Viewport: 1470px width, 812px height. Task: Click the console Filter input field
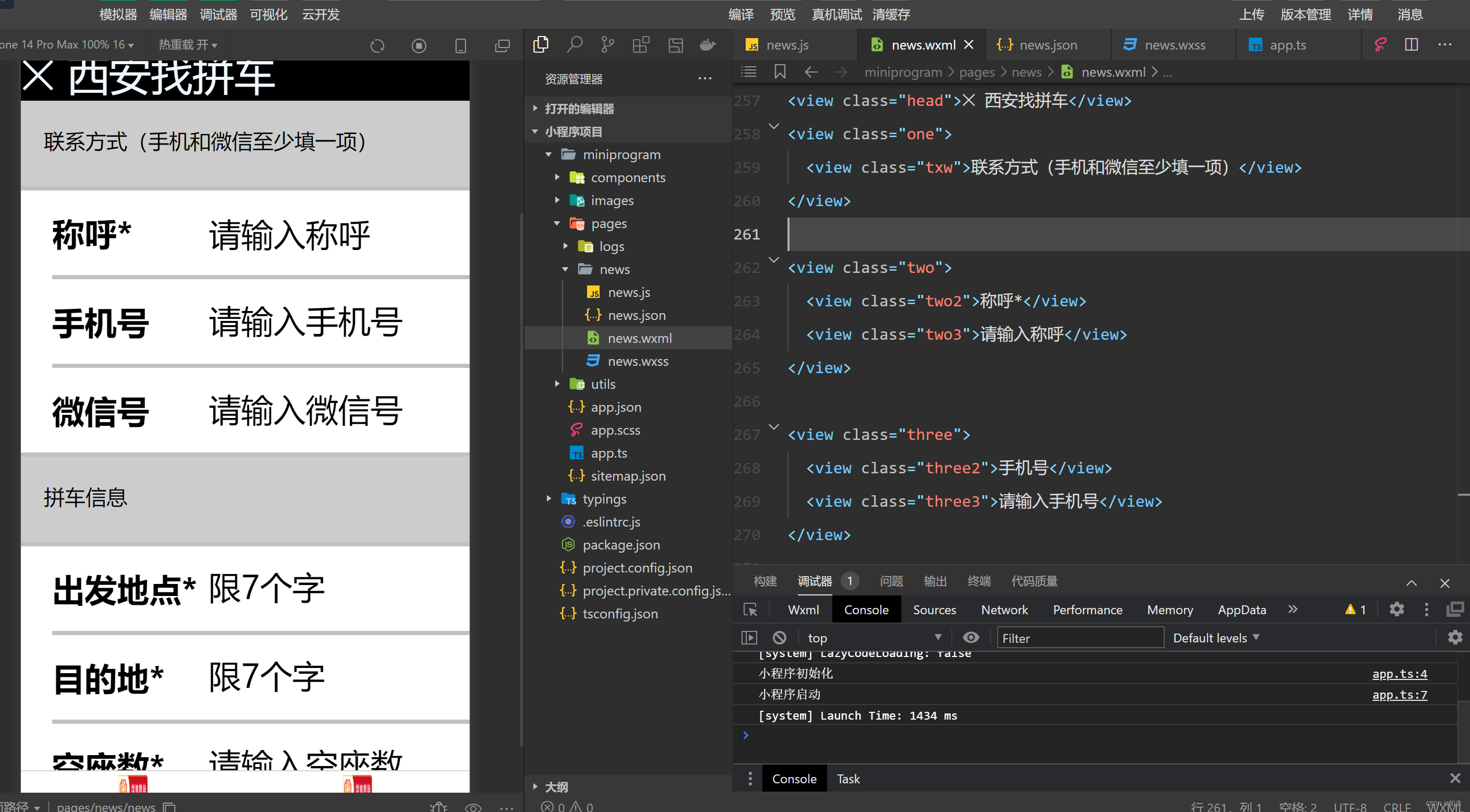(x=1080, y=637)
